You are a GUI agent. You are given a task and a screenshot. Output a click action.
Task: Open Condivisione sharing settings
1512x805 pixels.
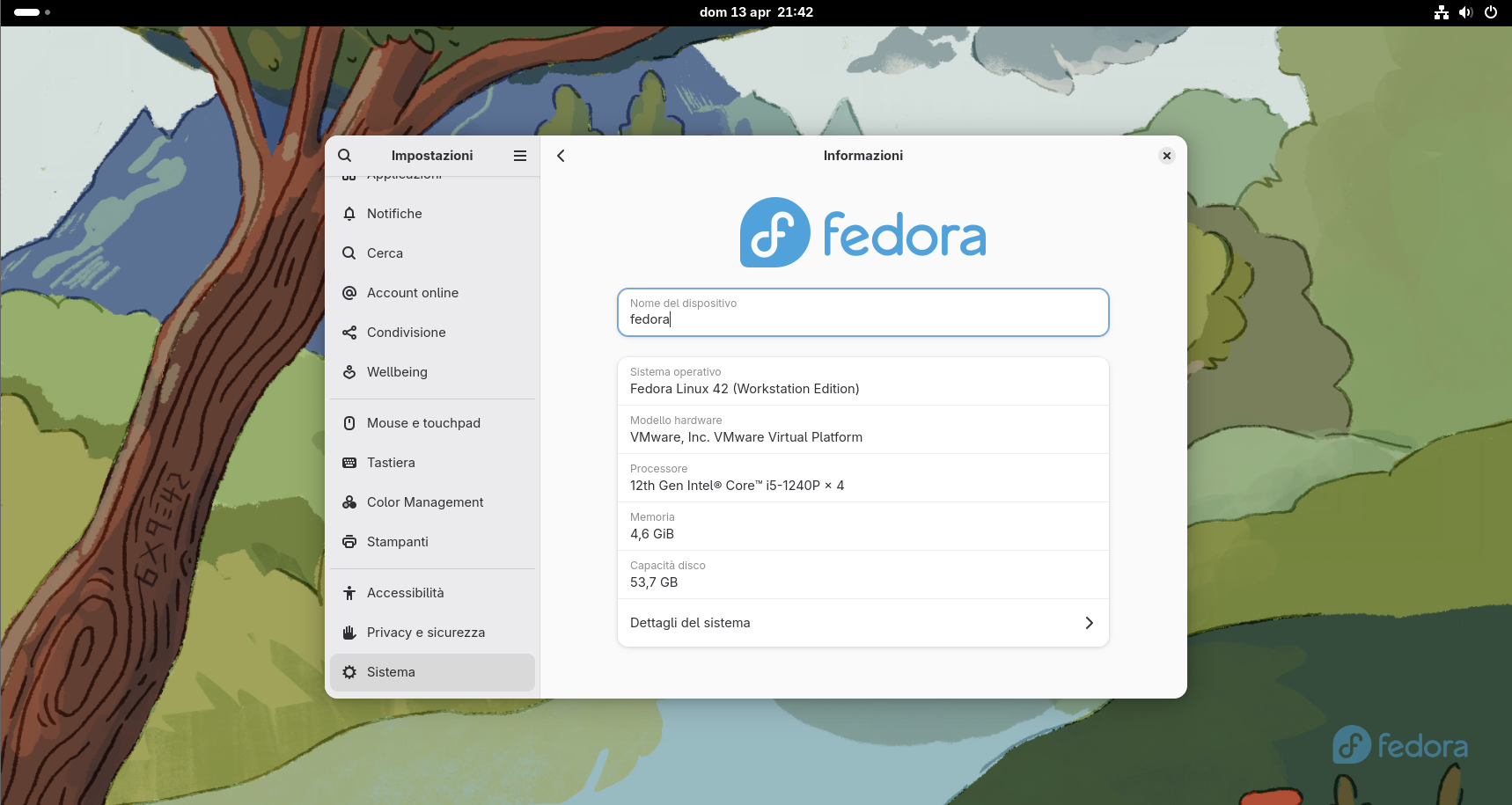406,332
